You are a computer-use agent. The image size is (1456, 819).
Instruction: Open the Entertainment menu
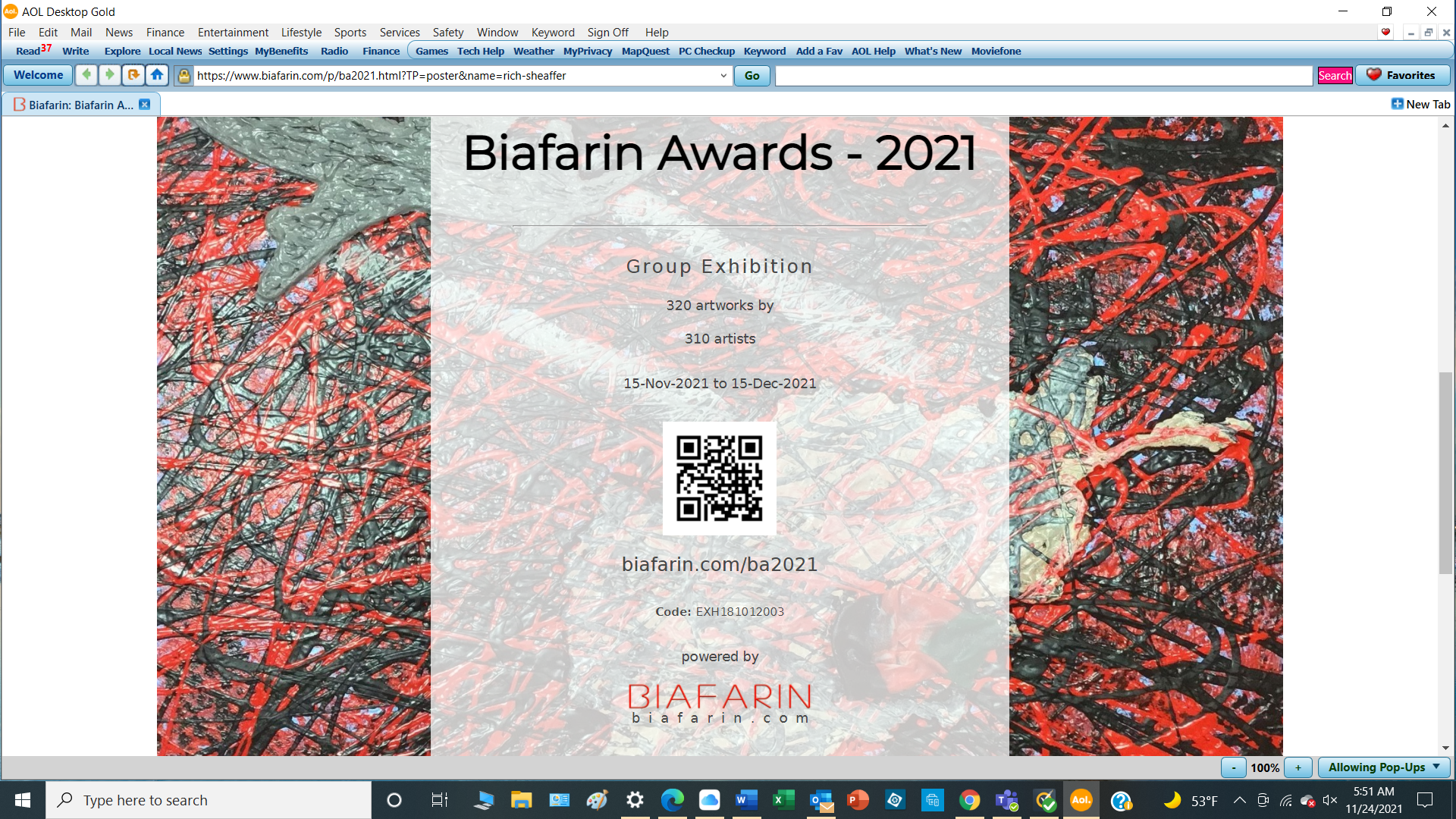(233, 32)
